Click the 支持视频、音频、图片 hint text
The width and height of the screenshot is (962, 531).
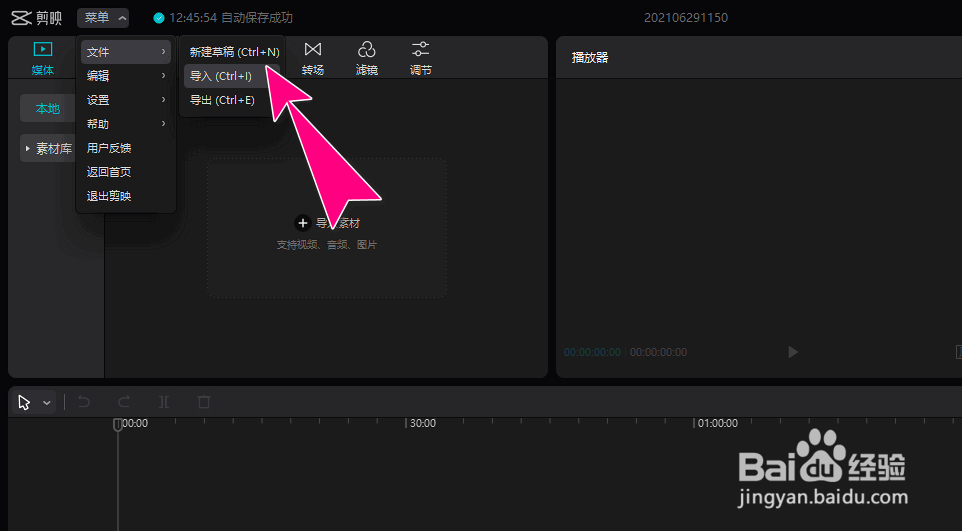326,245
